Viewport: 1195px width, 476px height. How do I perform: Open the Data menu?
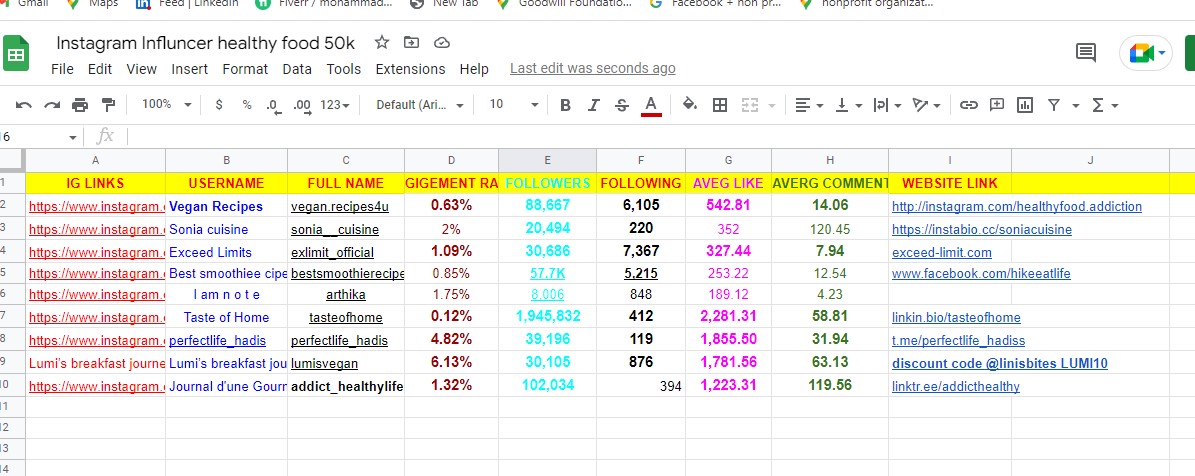(297, 69)
